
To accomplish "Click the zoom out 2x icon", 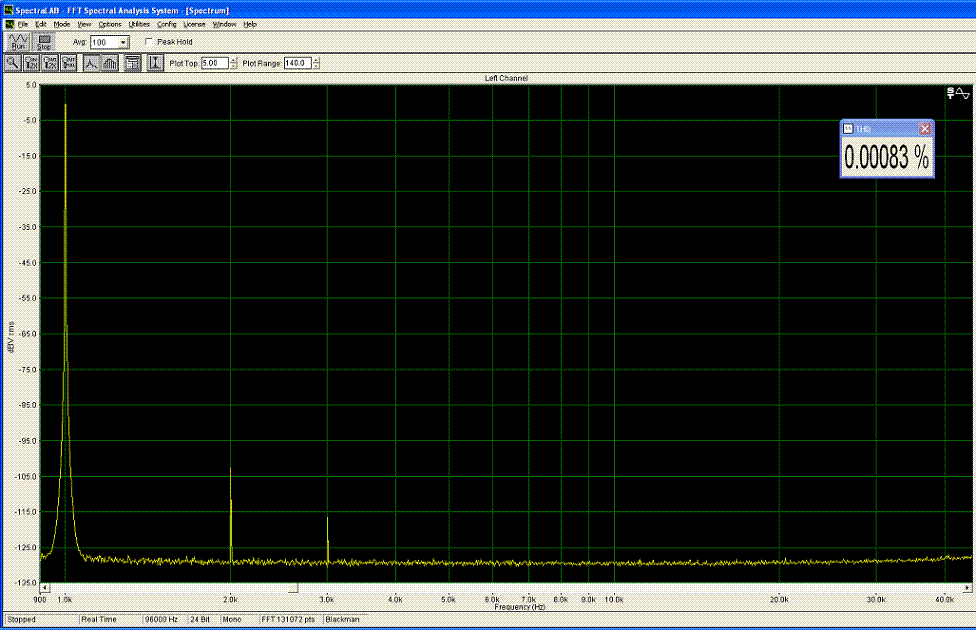I will click(50, 63).
